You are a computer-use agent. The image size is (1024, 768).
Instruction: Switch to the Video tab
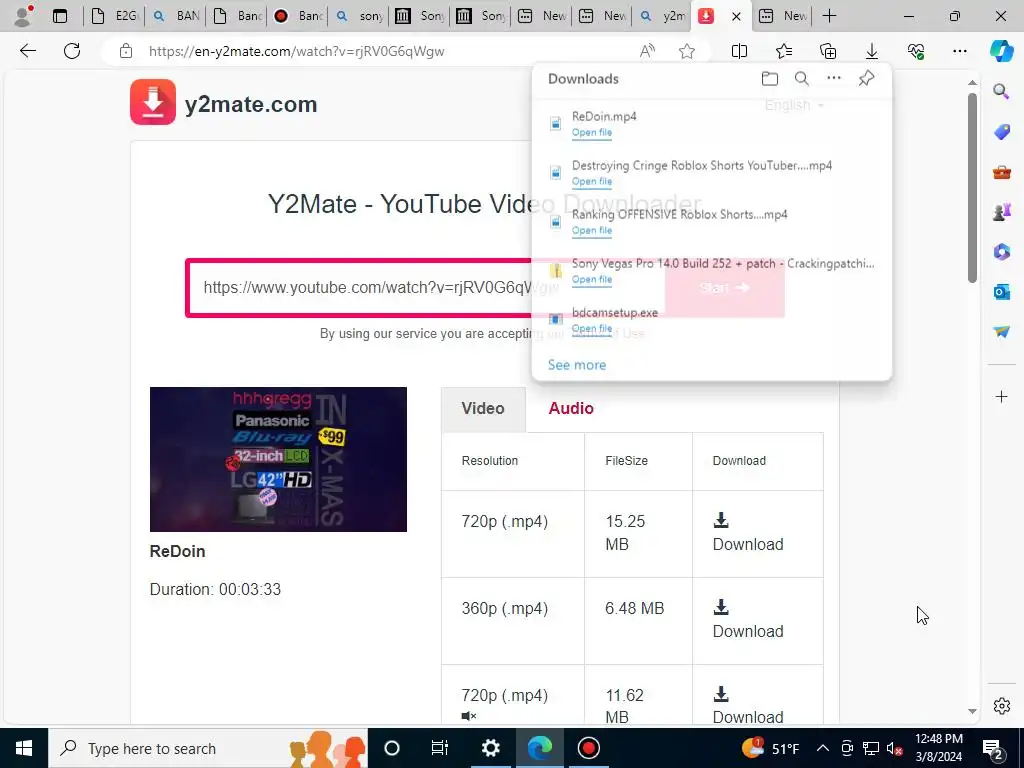483,409
